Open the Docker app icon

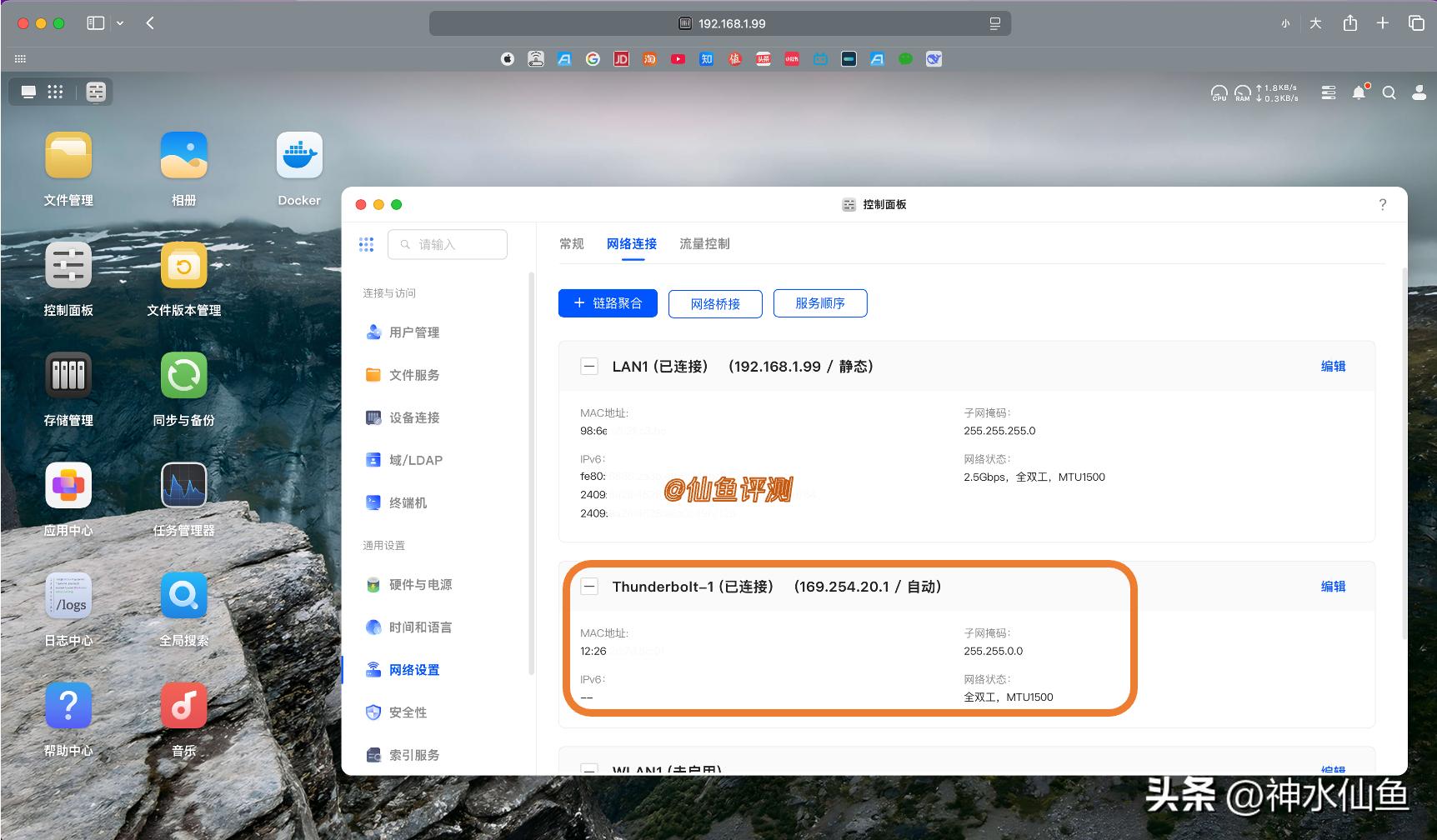click(x=298, y=156)
